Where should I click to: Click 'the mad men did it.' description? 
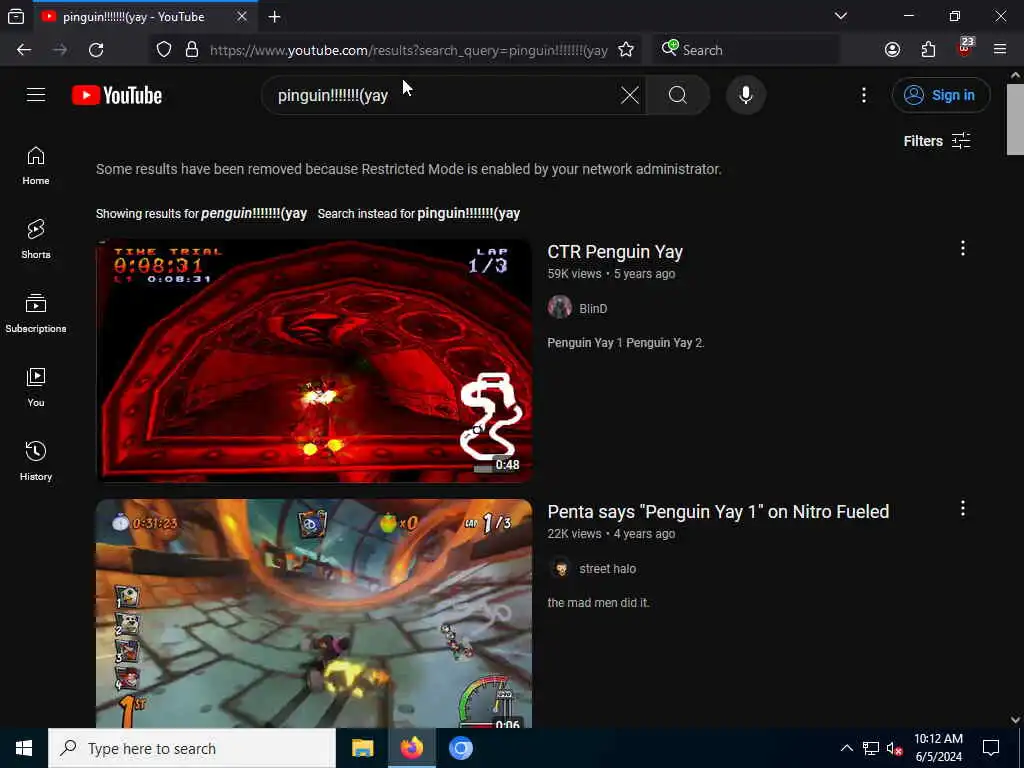[x=598, y=603]
